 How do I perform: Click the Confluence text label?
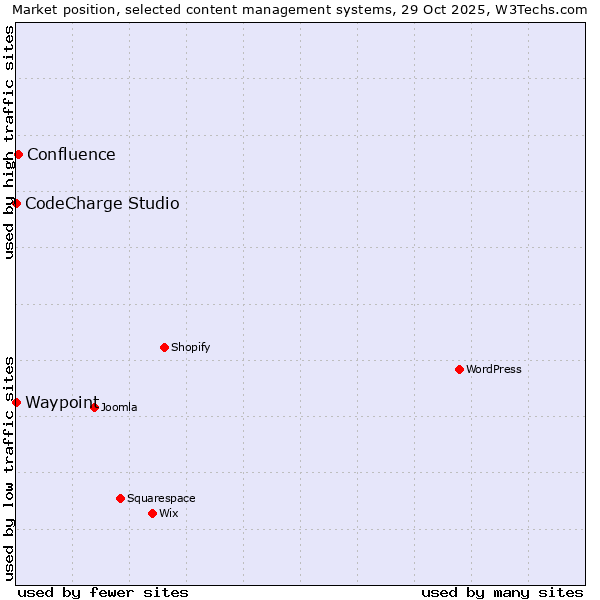71,154
